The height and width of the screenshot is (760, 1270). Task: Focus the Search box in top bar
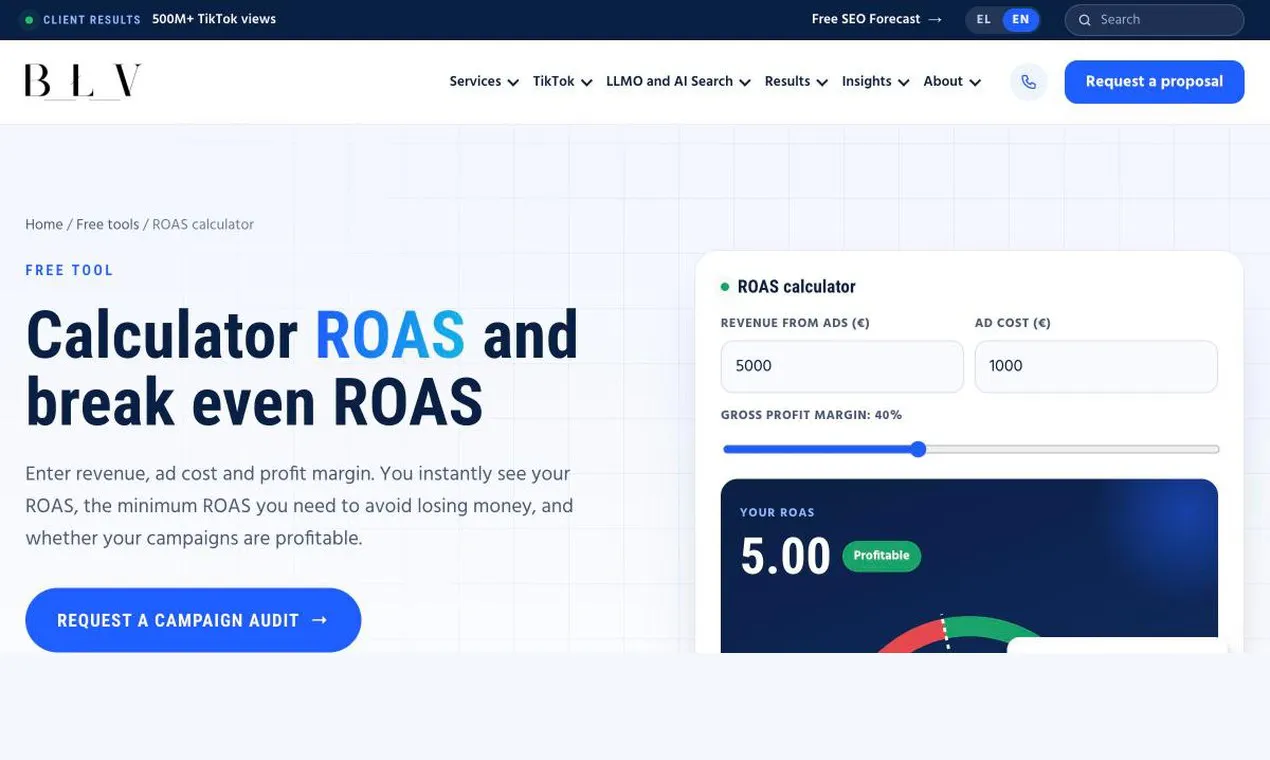click(1154, 20)
